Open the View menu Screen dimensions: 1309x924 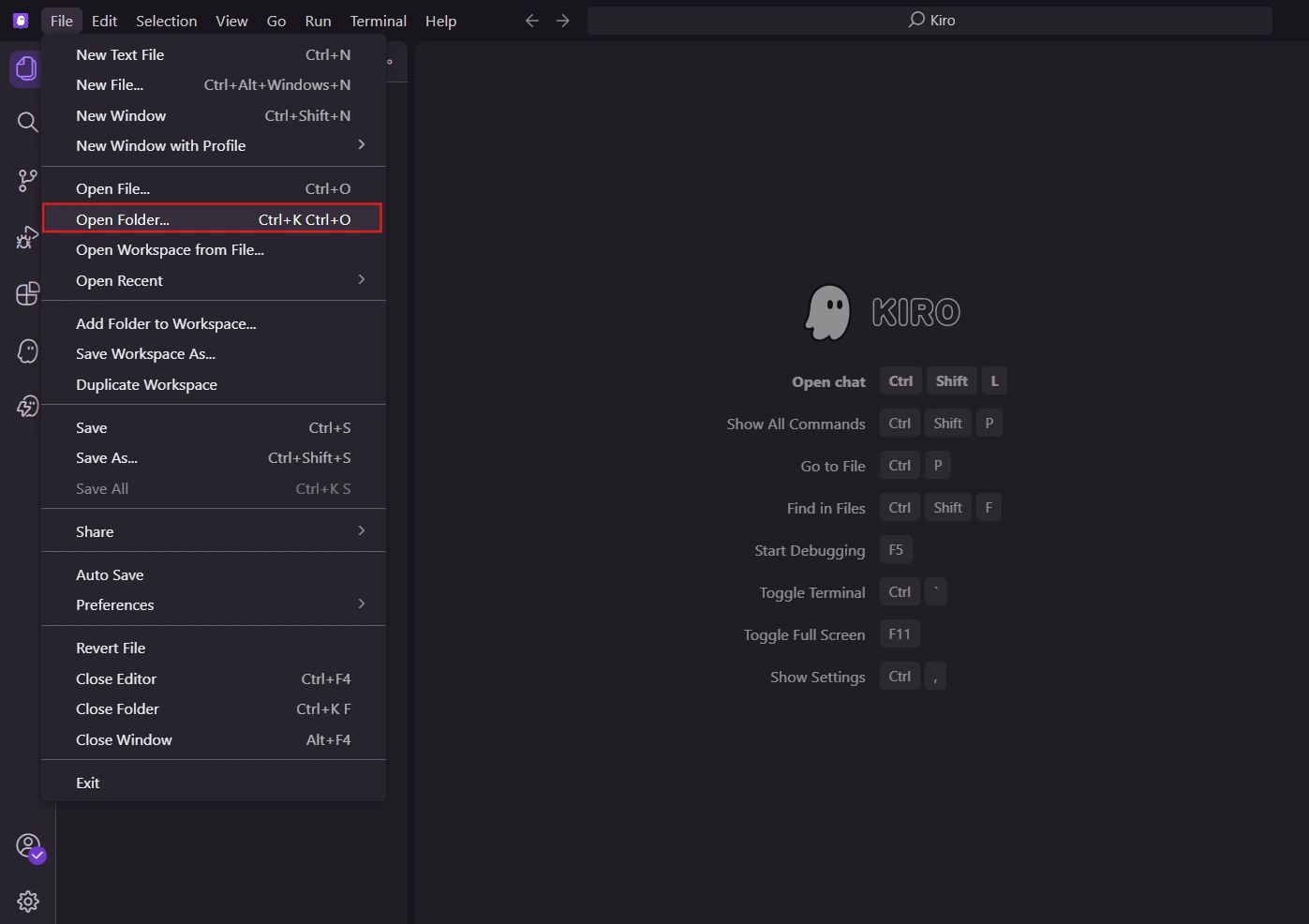[x=231, y=21]
